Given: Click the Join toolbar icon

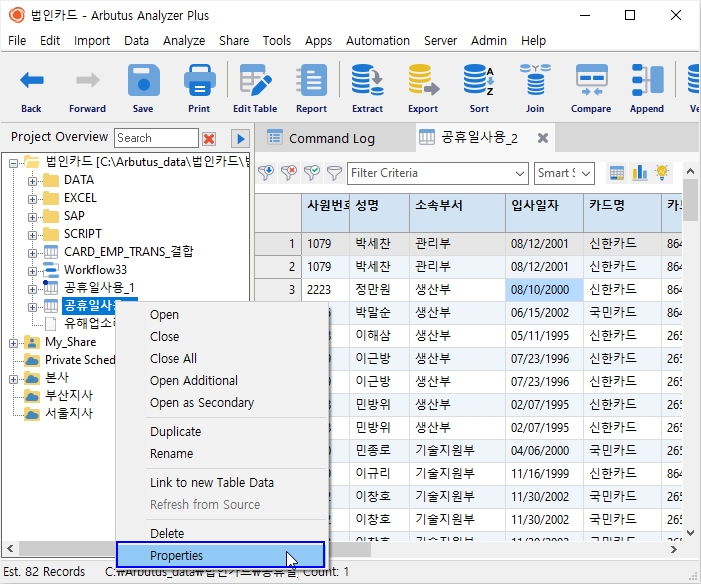Looking at the screenshot, I should (535, 80).
